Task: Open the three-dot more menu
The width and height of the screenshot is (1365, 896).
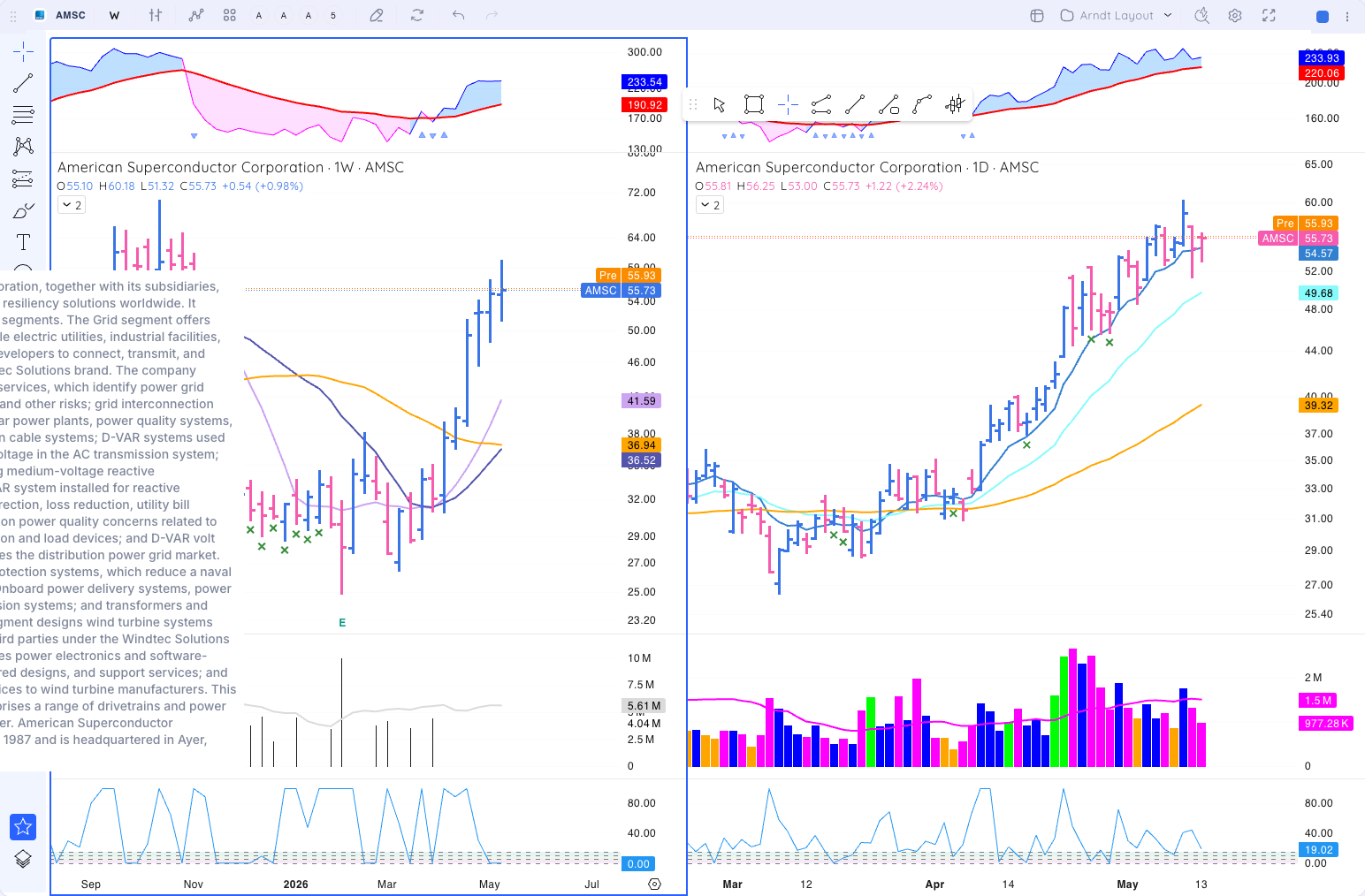Action: click(1347, 16)
